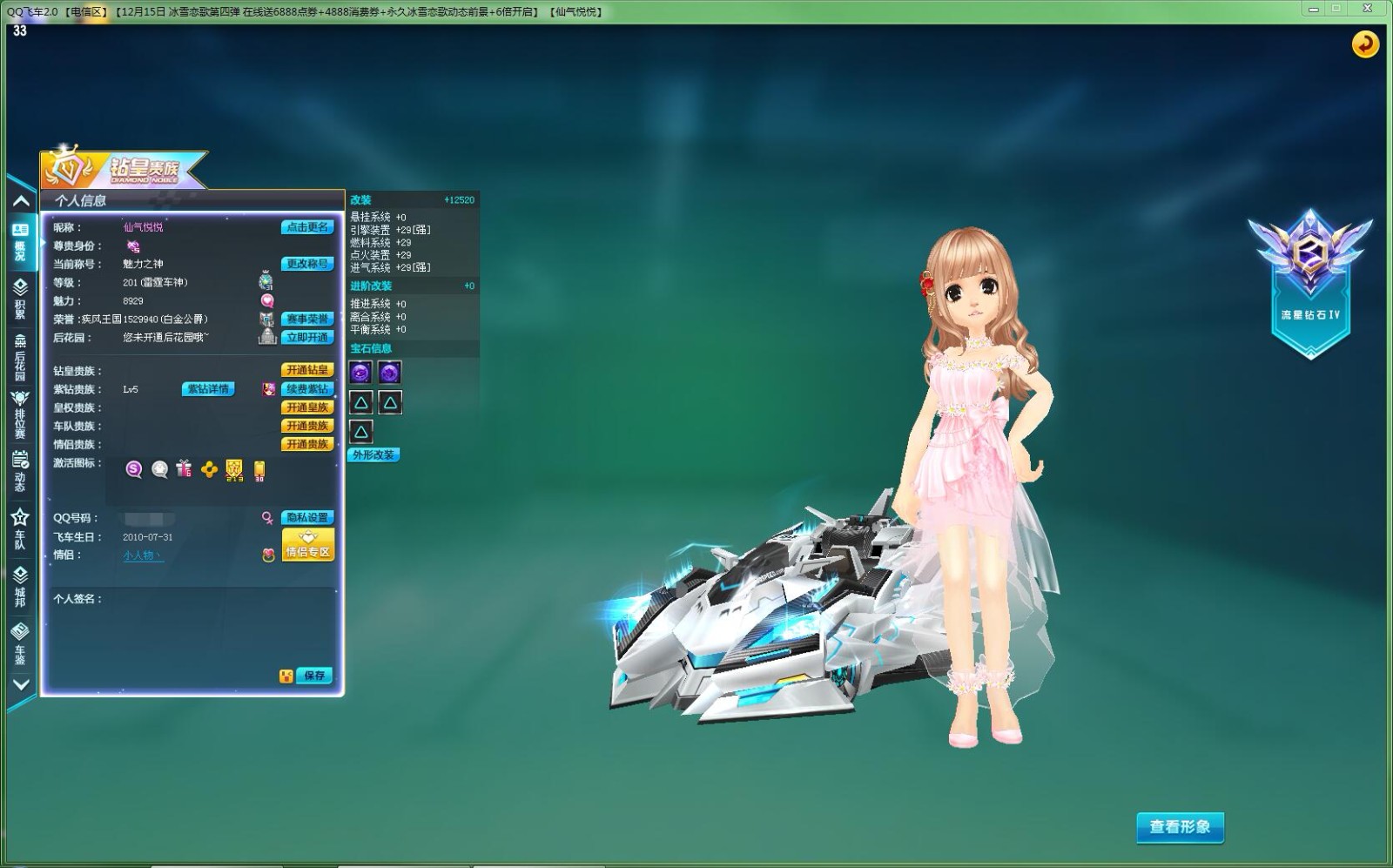The height and width of the screenshot is (868, 1393).
Task: Click the 尊贵身份 purple diamond badge
Action: [133, 246]
